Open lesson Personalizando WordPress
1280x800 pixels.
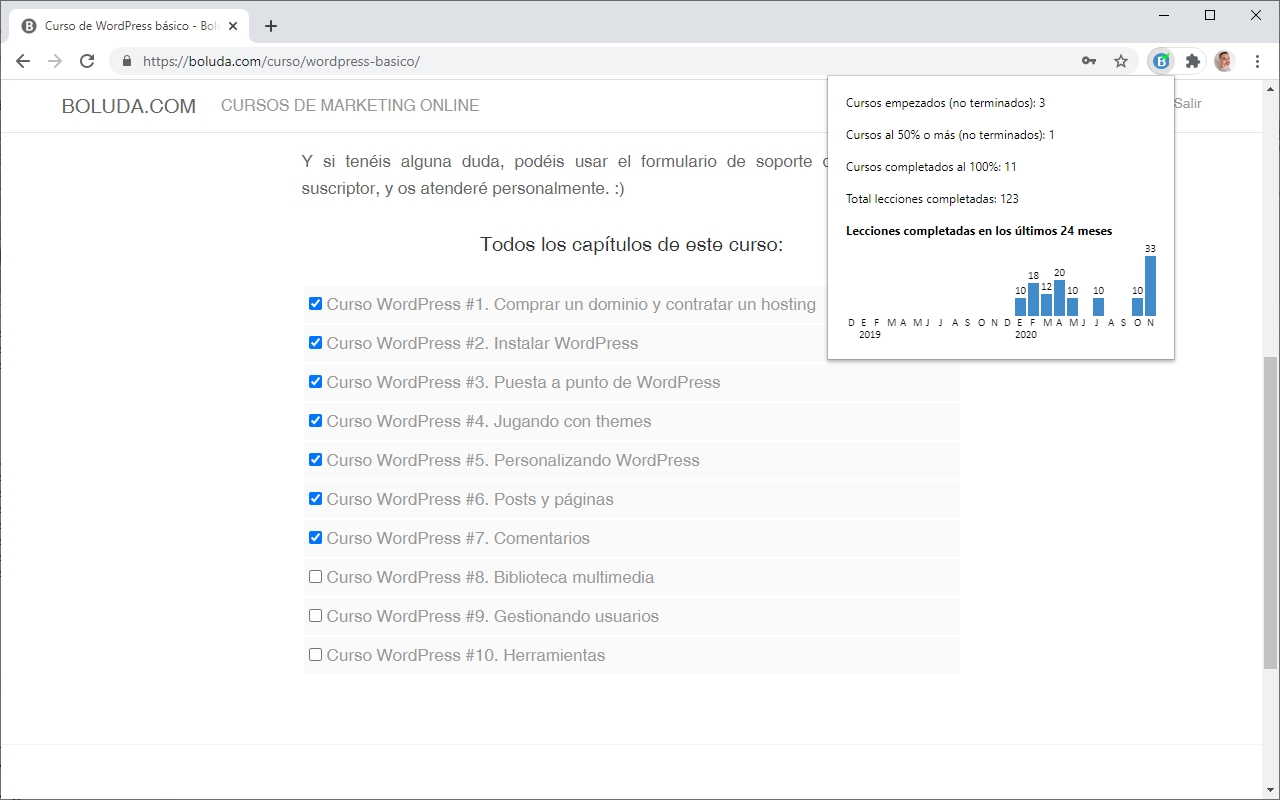tap(513, 460)
